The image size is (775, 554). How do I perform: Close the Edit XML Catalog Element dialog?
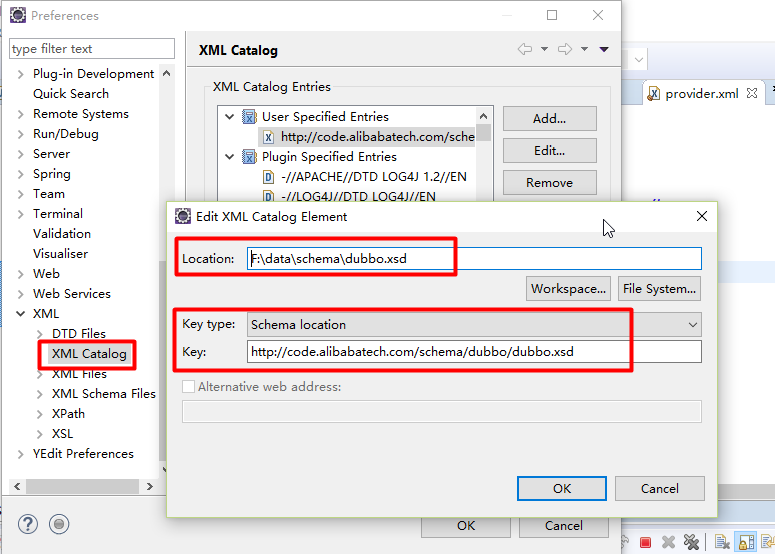702,216
